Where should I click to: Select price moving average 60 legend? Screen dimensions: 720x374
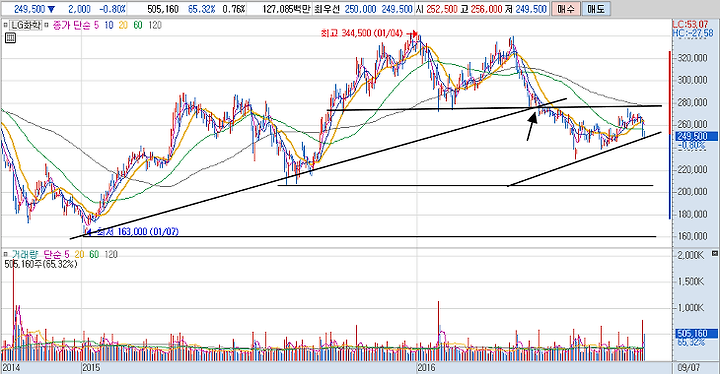pos(138,25)
